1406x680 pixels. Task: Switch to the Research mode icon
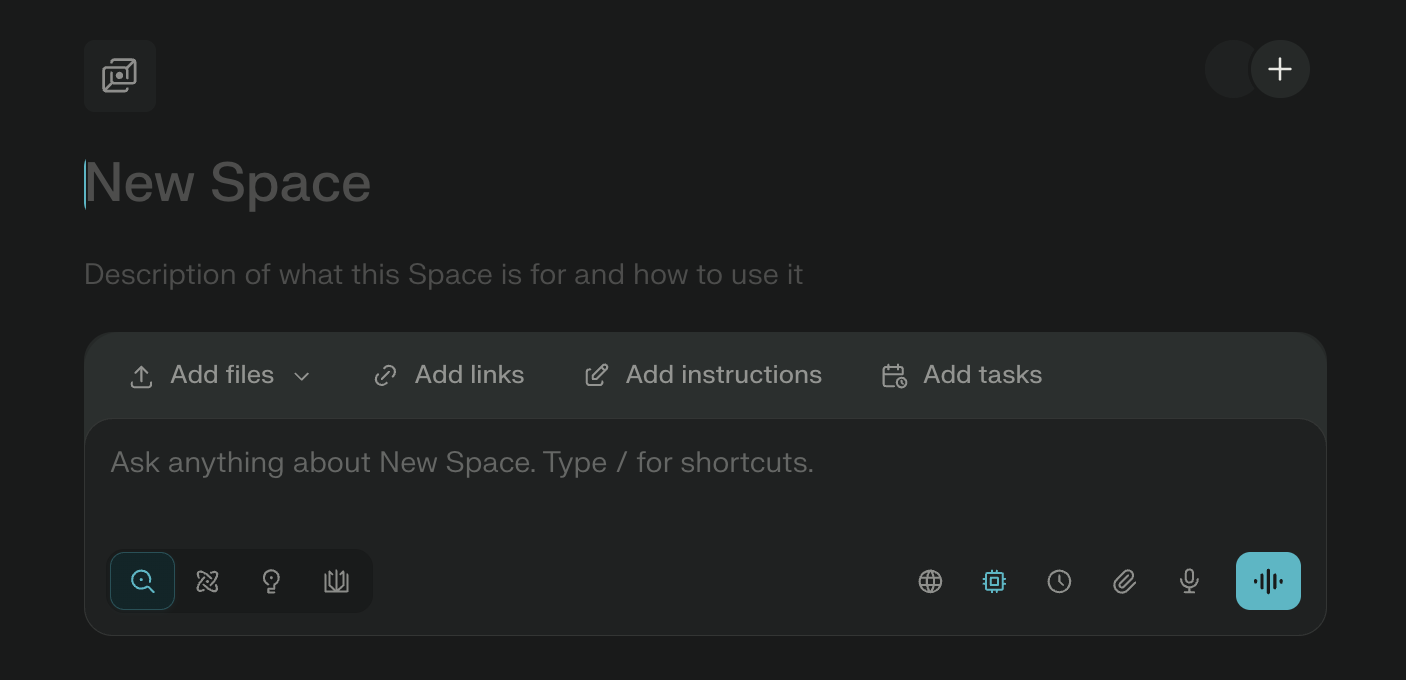pyautogui.click(x=207, y=581)
